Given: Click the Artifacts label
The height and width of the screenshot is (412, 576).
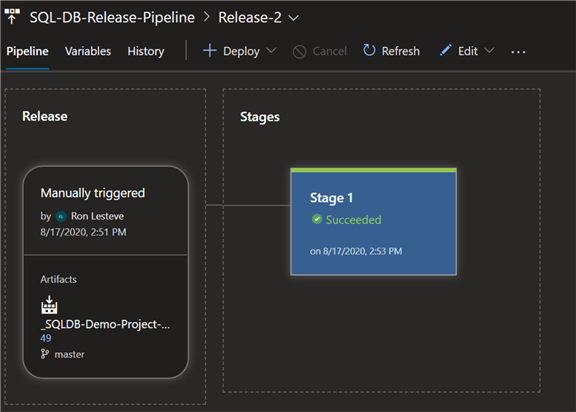Looking at the screenshot, I should (58, 279).
